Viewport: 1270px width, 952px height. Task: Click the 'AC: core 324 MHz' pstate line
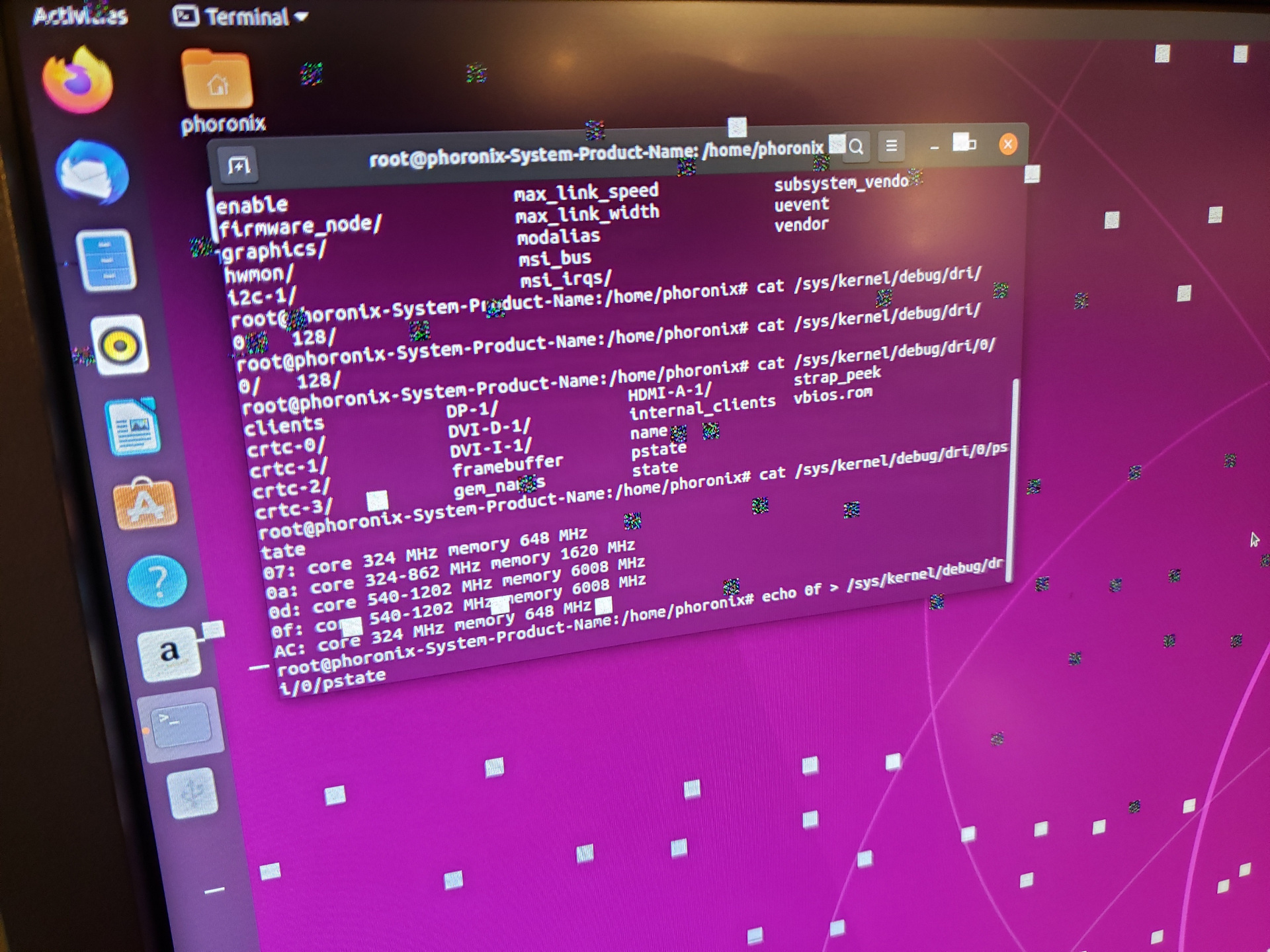pyautogui.click(x=433, y=628)
